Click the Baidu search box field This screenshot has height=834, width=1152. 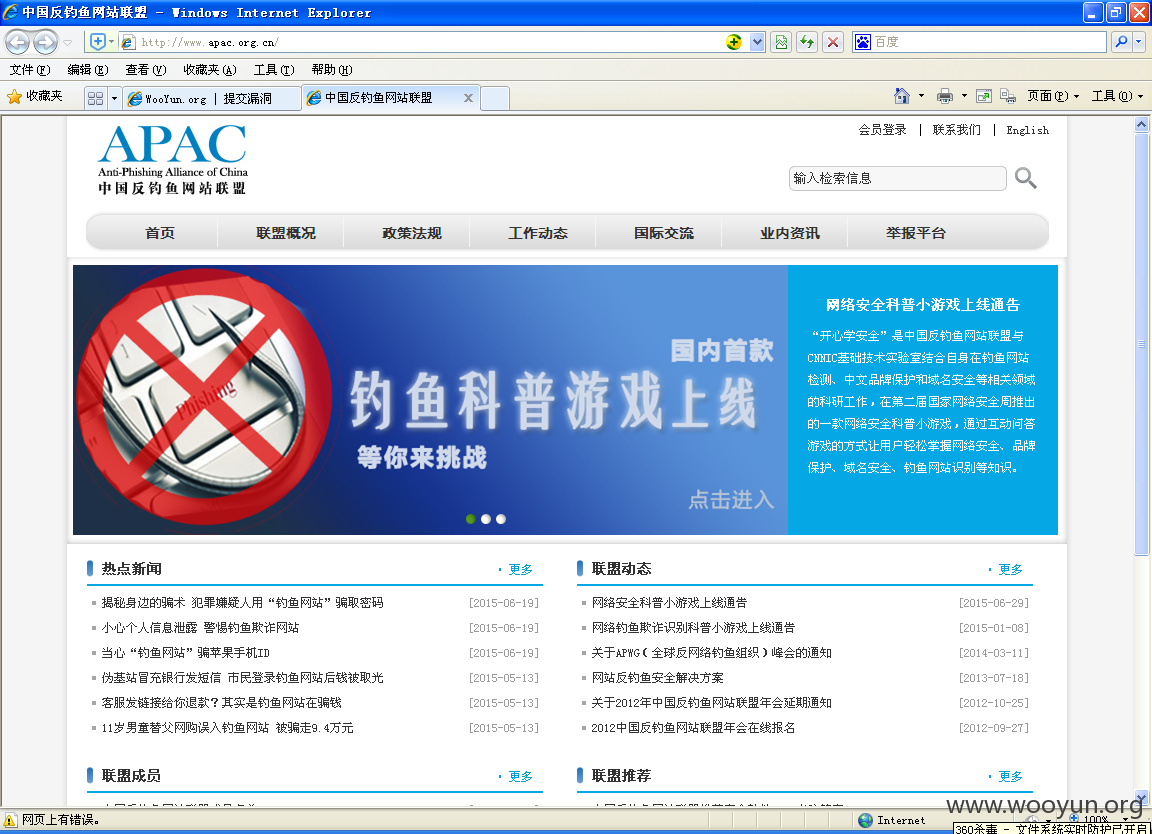pyautogui.click(x=988, y=42)
